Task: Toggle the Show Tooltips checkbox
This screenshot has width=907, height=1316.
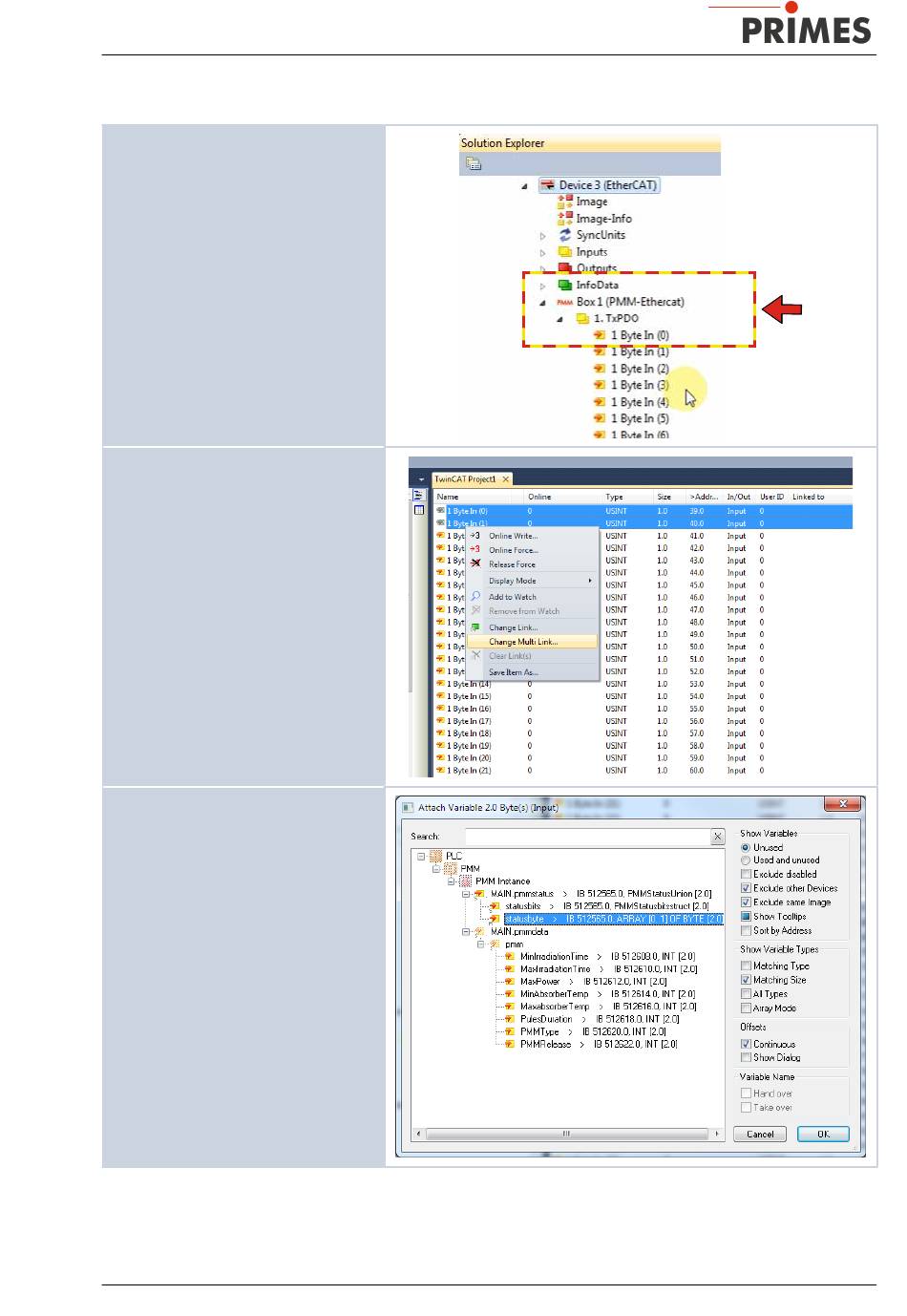Action: tap(746, 916)
